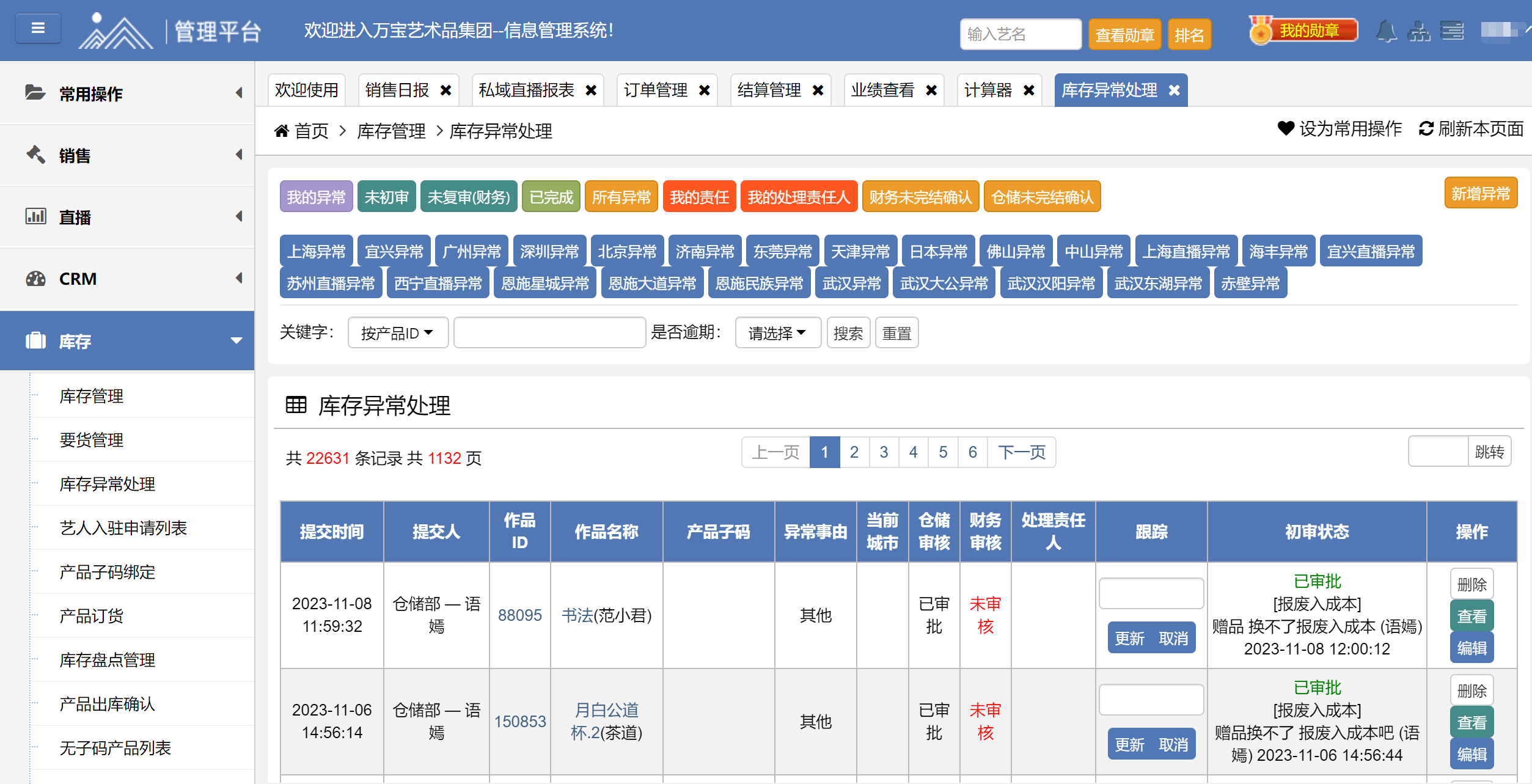Click the folder icon beside 常用操作
Screen dimensions: 1532x784
35,93
